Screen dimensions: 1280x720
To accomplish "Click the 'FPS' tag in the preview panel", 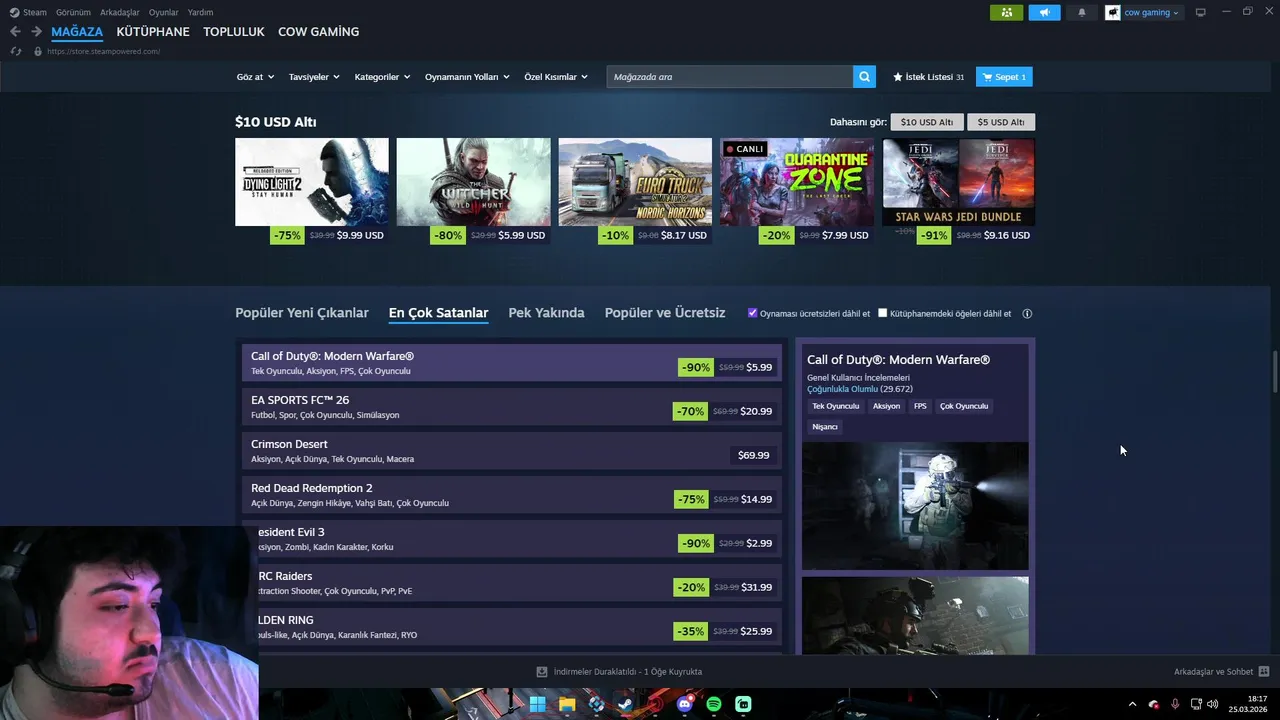I will click(x=920, y=406).
